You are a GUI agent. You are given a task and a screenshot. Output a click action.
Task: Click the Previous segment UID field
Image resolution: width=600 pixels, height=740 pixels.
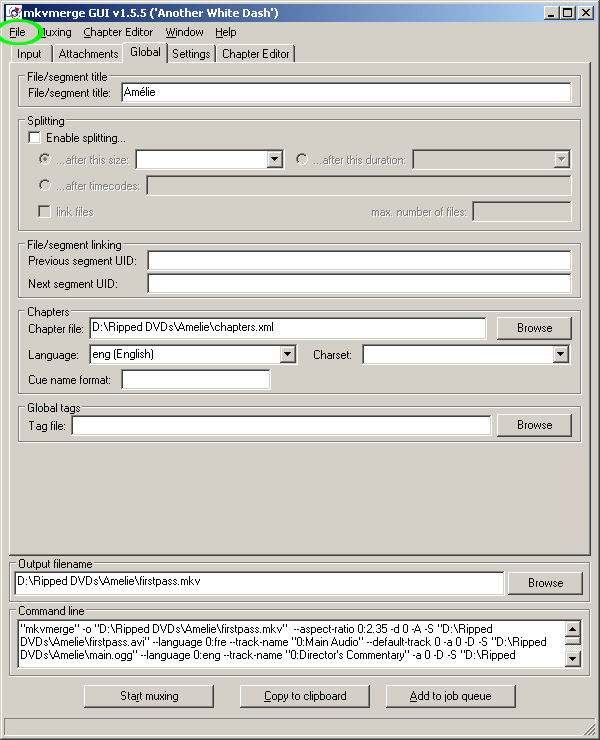[x=359, y=261]
